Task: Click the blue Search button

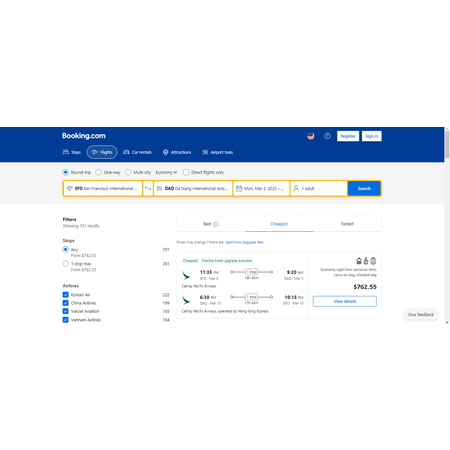Action: point(364,188)
